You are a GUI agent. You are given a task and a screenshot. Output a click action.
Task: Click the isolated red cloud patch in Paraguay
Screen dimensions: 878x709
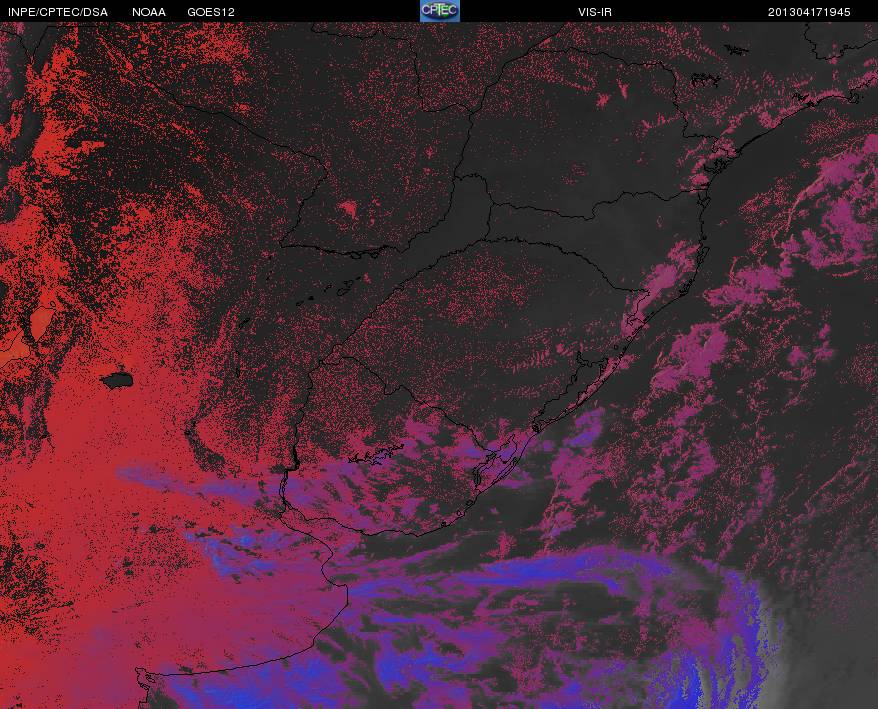348,209
